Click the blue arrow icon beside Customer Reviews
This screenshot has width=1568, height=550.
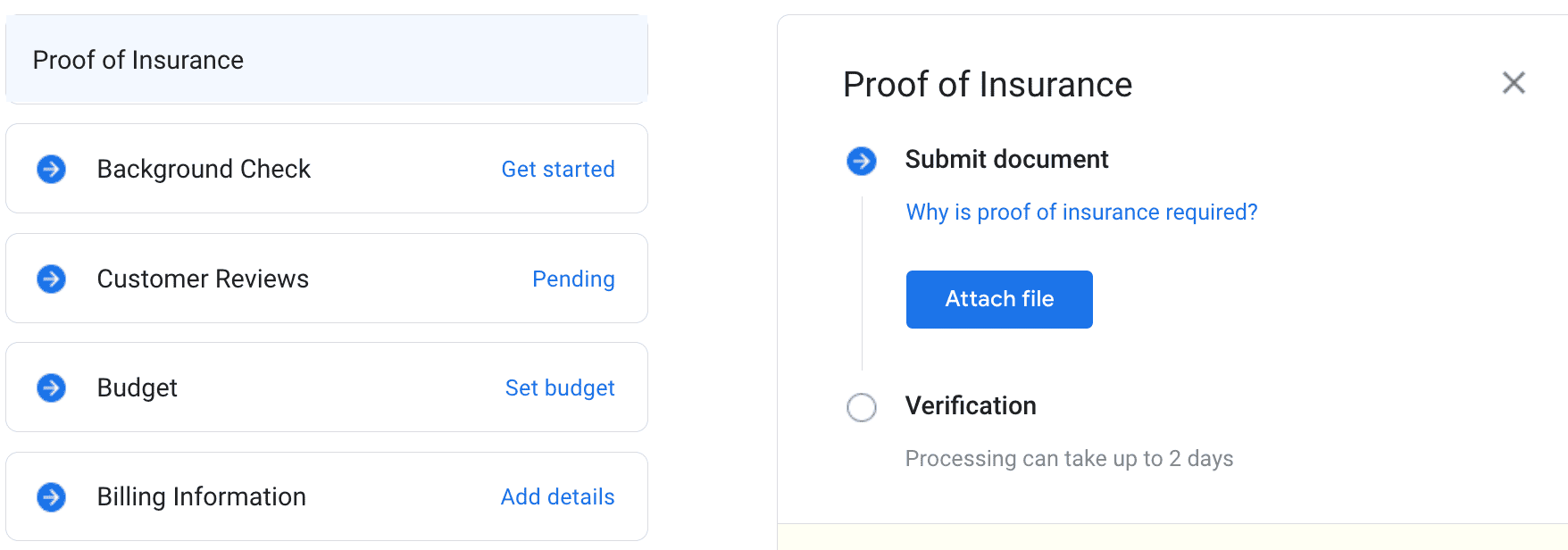click(x=51, y=278)
